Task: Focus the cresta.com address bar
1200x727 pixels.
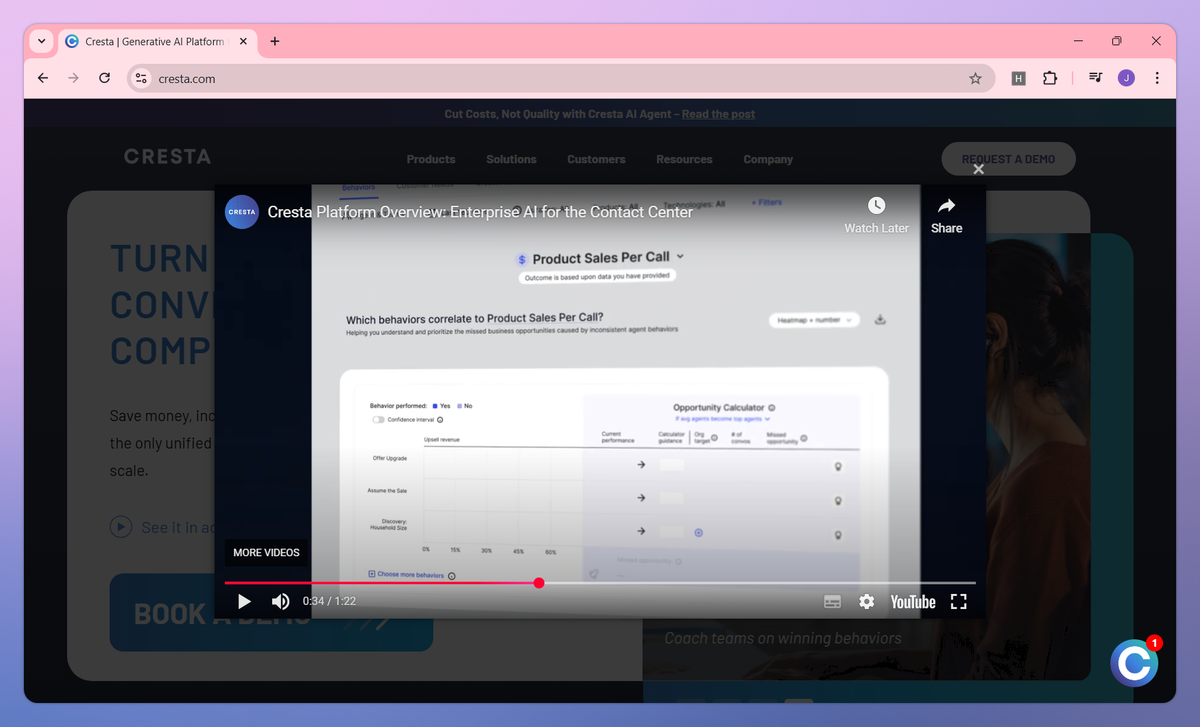Action: pos(560,78)
